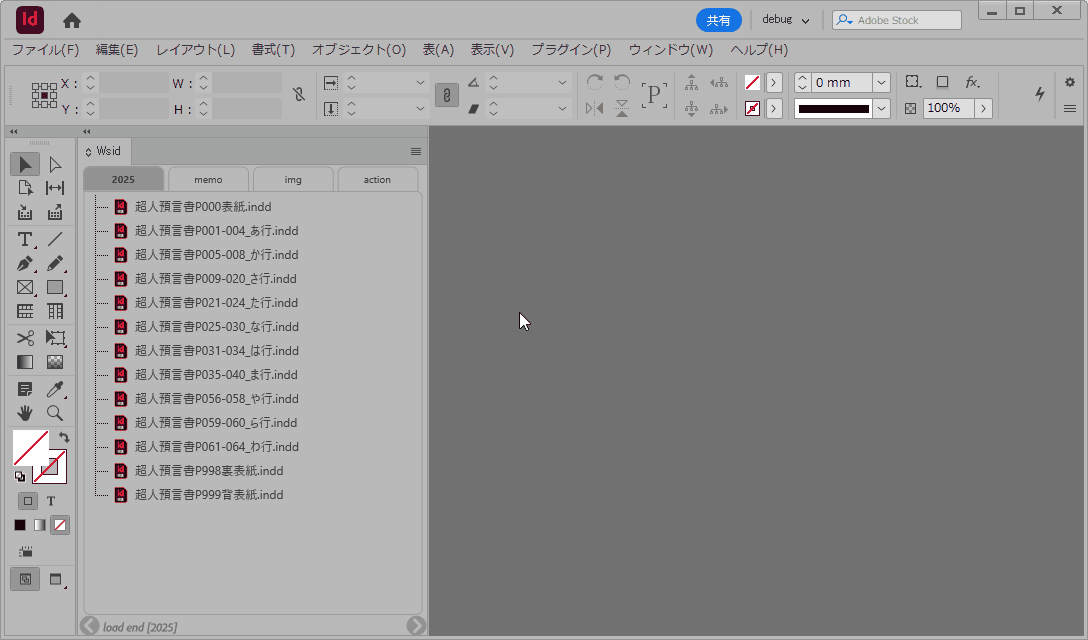
Task: Select the Zoom tool
Action: (x=55, y=412)
